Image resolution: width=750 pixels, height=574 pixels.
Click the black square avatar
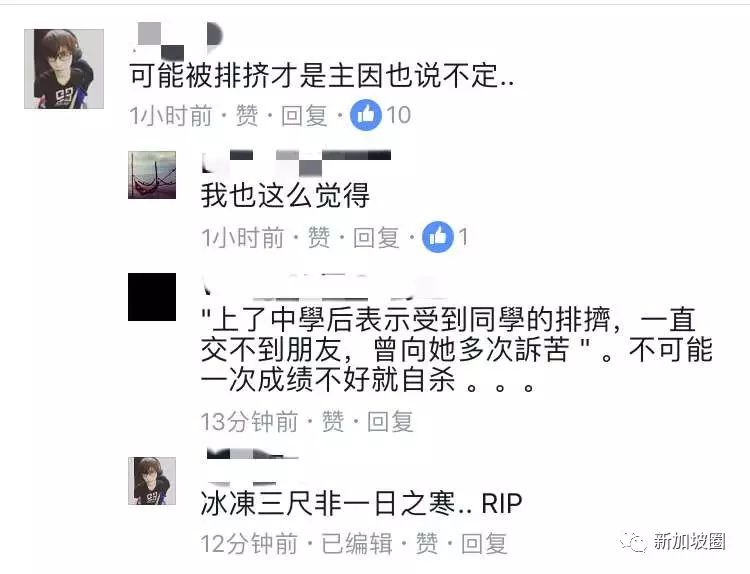152,297
